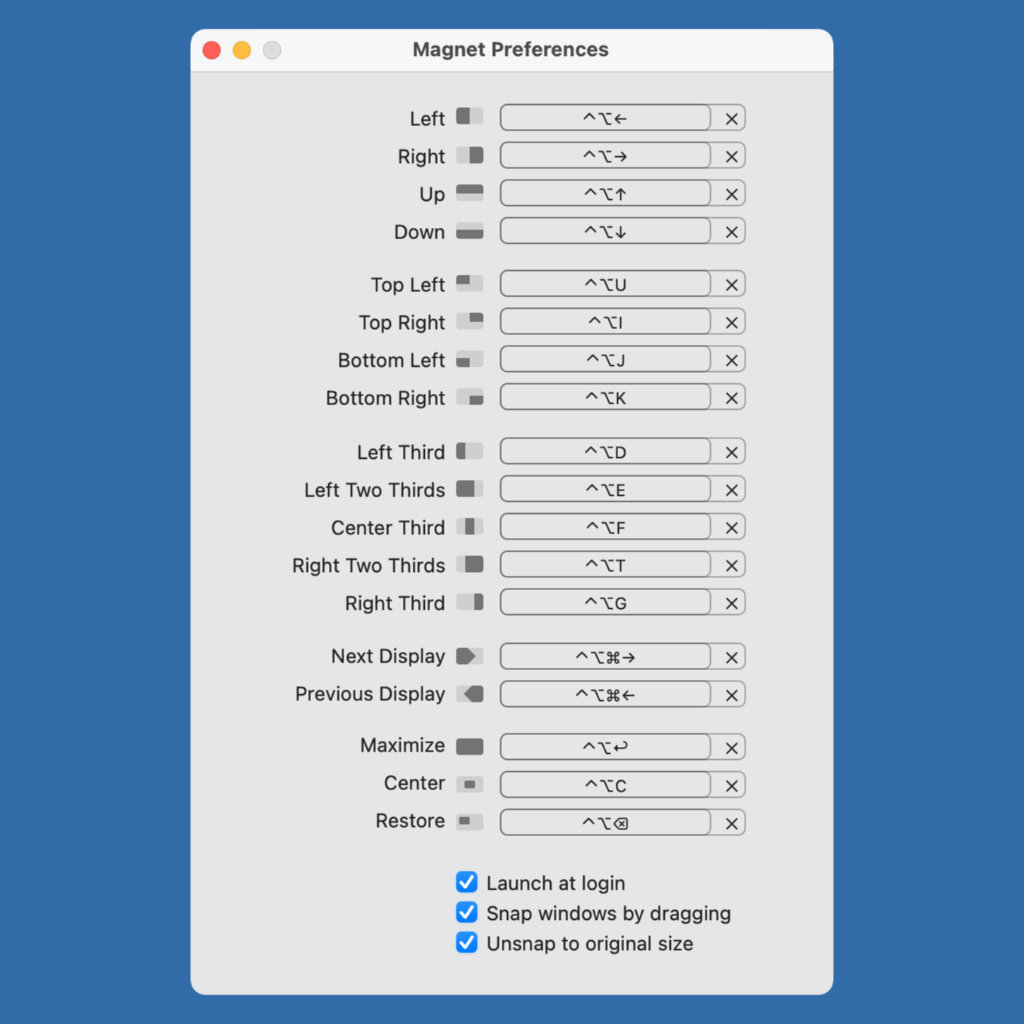Clear the Left Third shortcut
This screenshot has width=1024, height=1024.
[x=731, y=452]
